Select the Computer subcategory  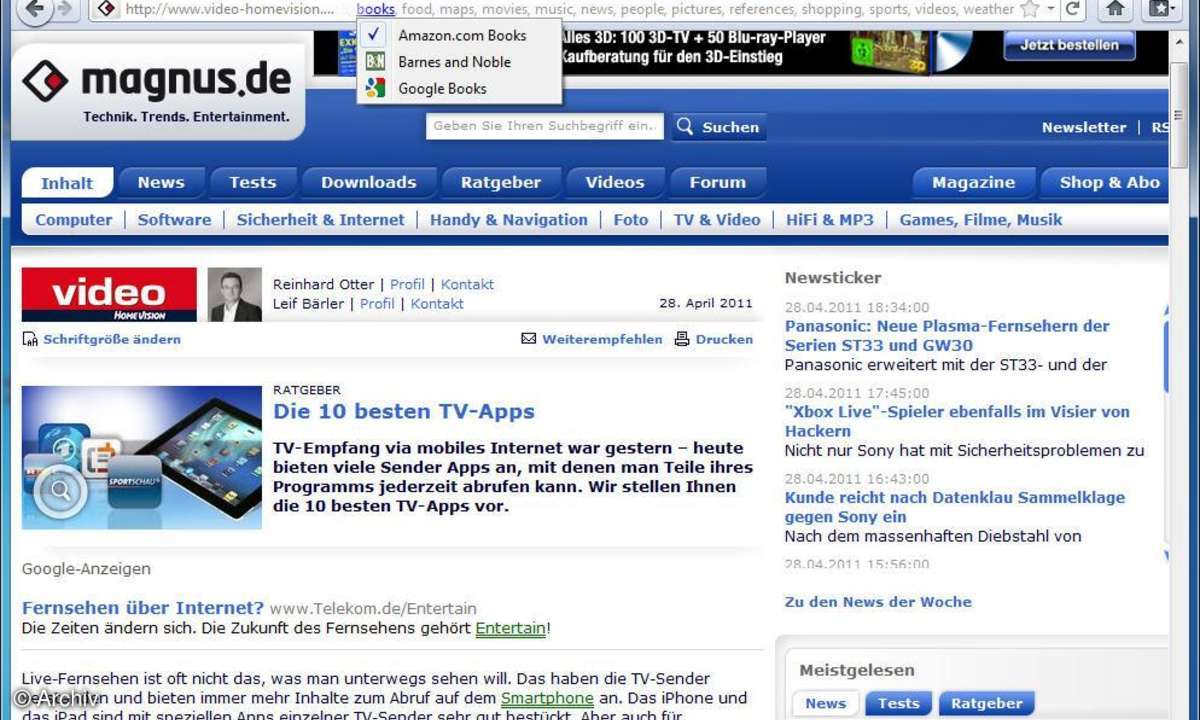[74, 220]
